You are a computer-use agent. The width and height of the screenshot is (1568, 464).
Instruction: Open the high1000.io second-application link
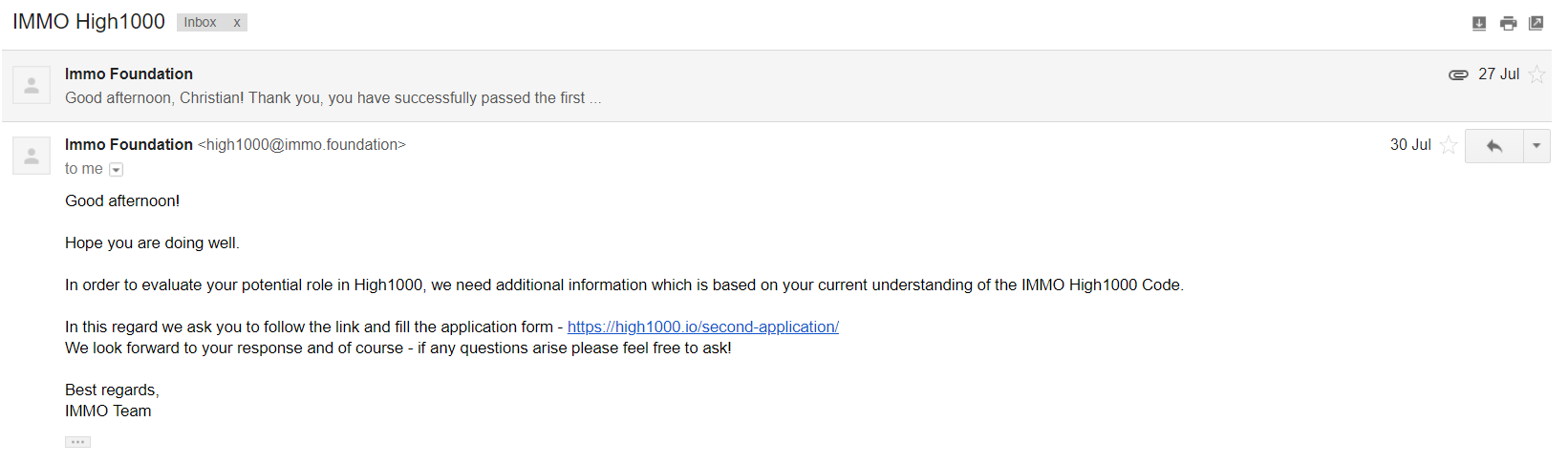(x=703, y=327)
